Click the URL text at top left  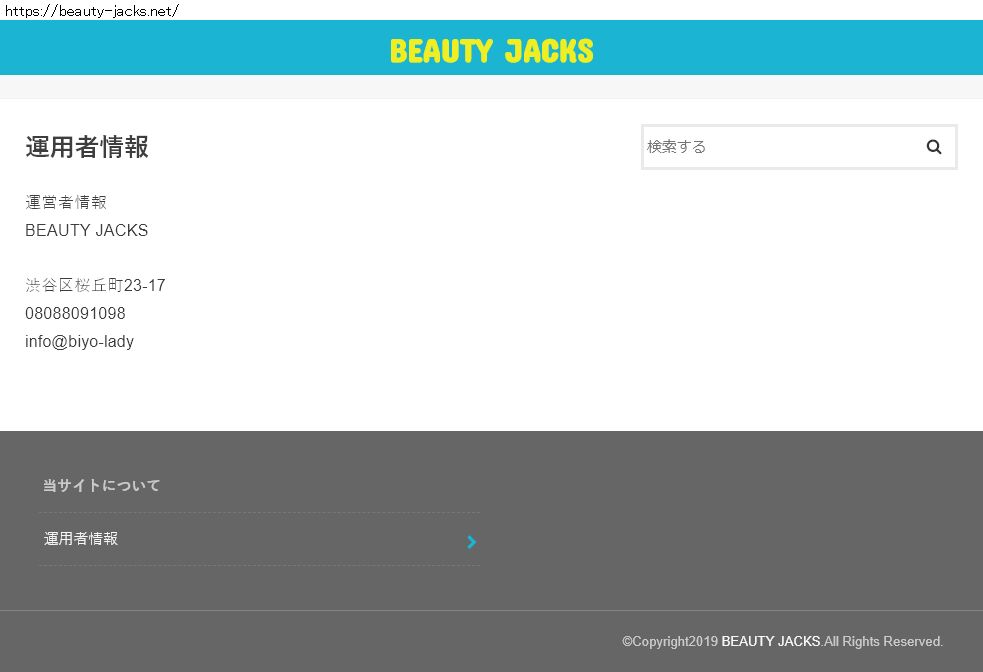(x=91, y=11)
